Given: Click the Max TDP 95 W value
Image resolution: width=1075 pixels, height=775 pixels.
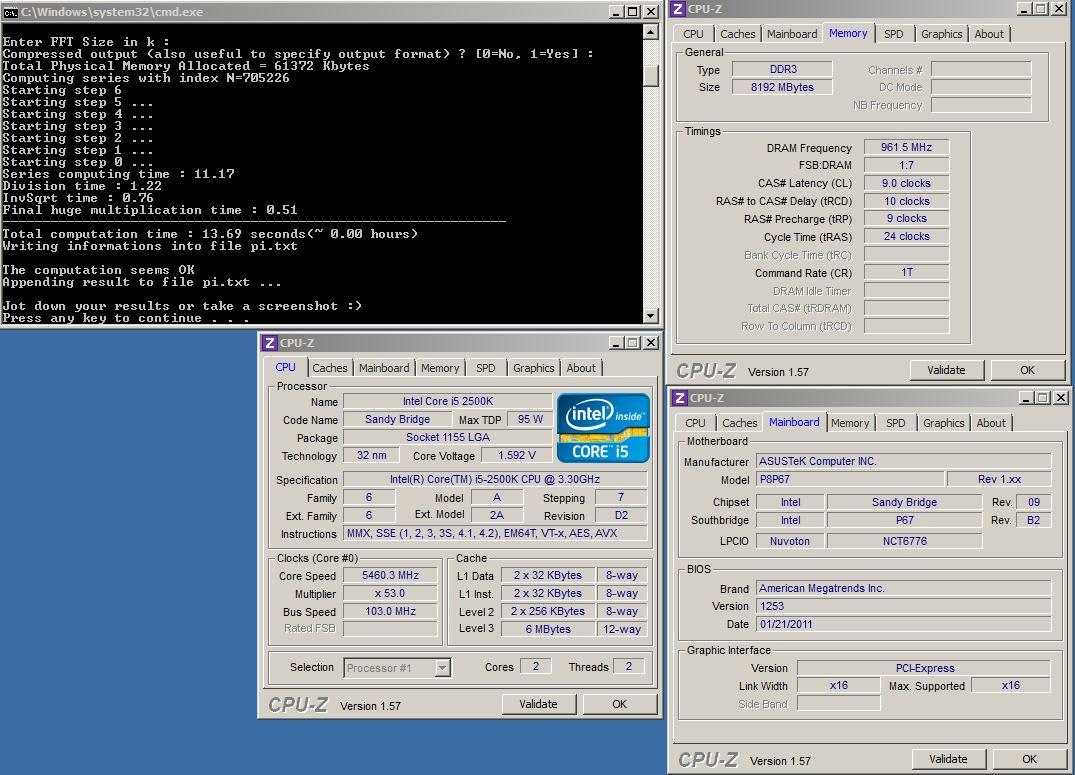Looking at the screenshot, I should (530, 419).
